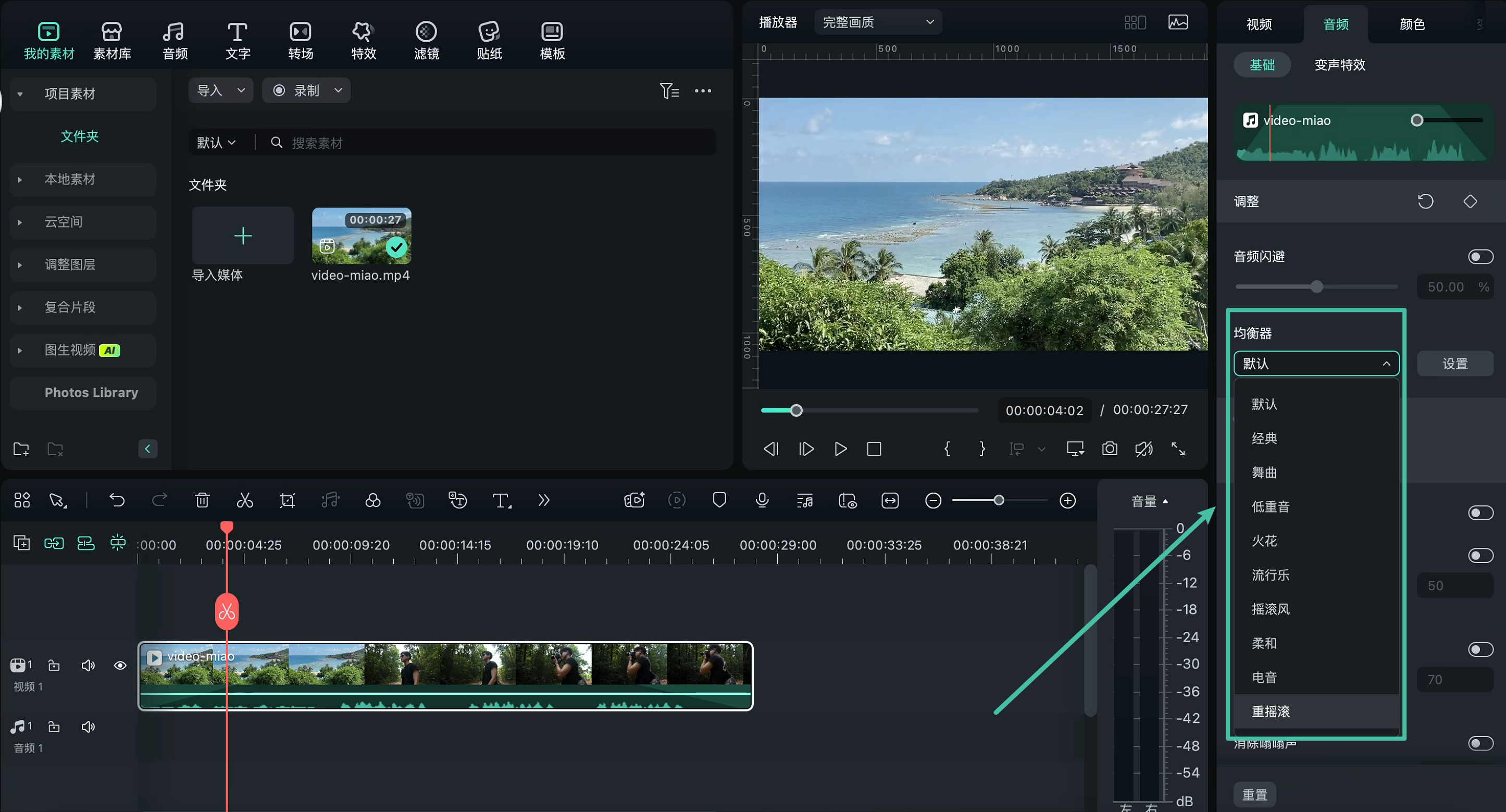Select 经典 equalizer preset

1316,439
